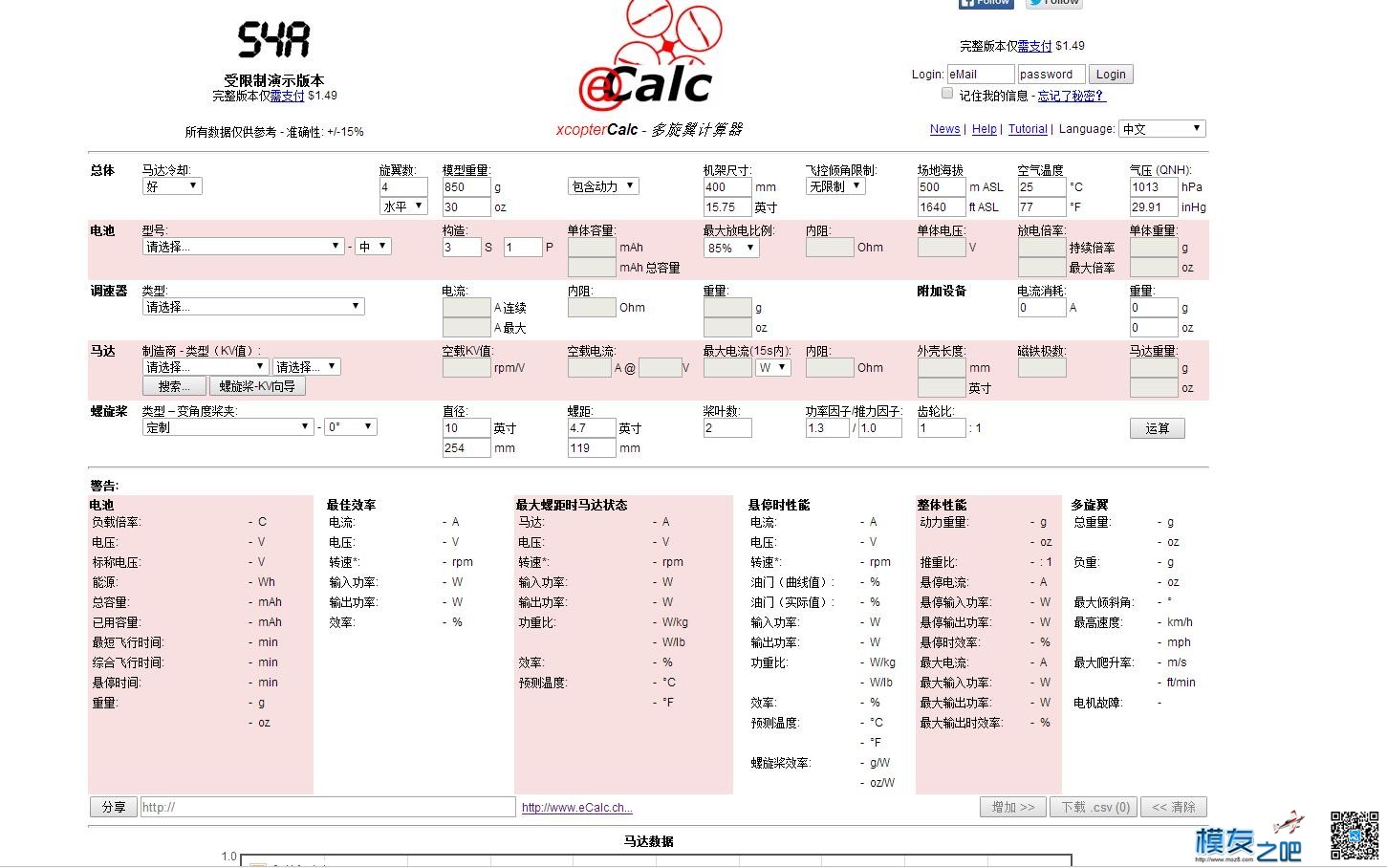1387x868 pixels.
Task: Click the << 清除 clear button
Action: pyautogui.click(x=1175, y=807)
